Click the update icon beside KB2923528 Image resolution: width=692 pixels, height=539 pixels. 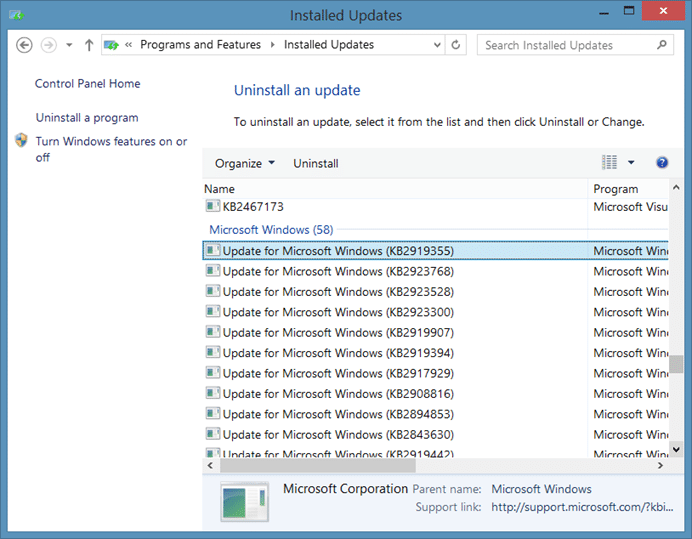click(x=213, y=291)
